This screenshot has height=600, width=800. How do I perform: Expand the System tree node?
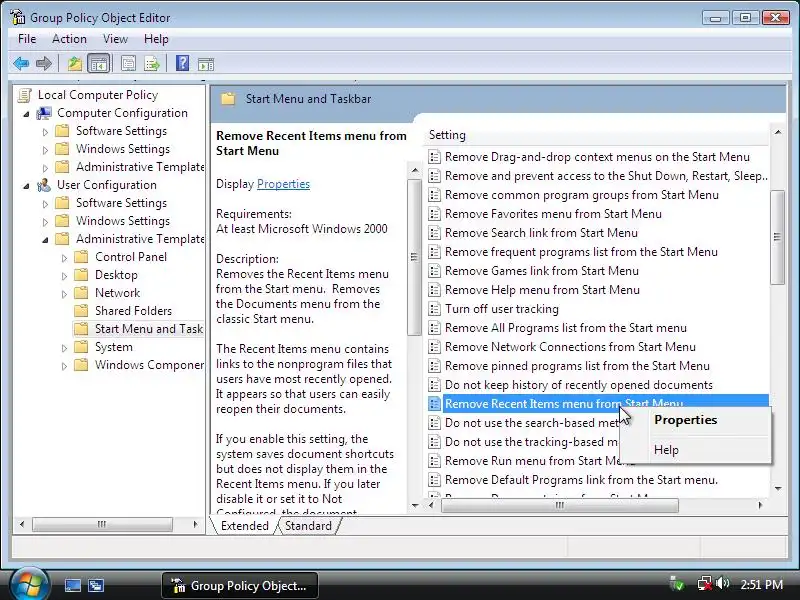[64, 347]
